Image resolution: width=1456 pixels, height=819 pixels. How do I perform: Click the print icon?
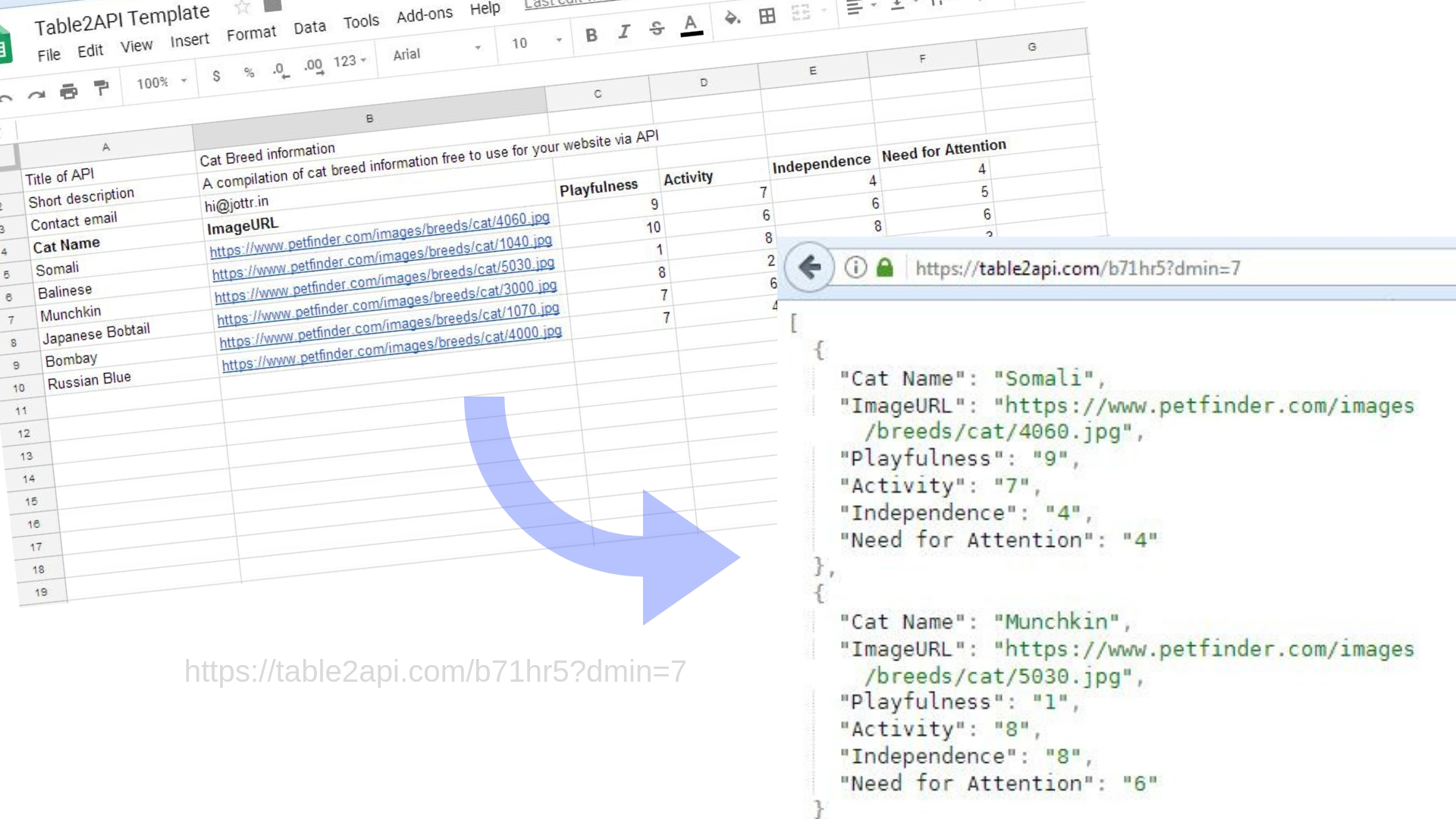pyautogui.click(x=69, y=92)
